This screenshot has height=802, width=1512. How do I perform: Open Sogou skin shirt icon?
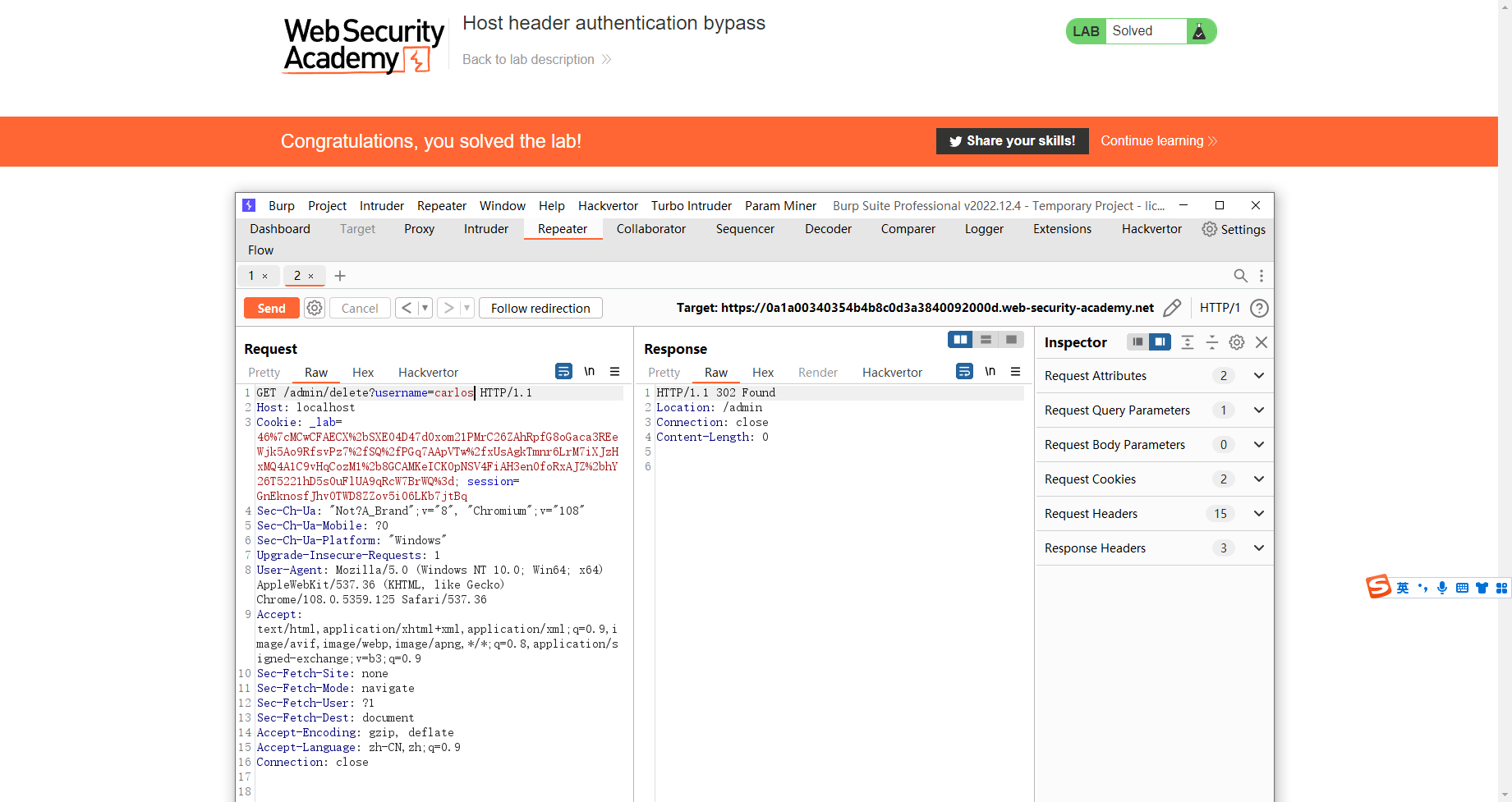pyautogui.click(x=1482, y=588)
